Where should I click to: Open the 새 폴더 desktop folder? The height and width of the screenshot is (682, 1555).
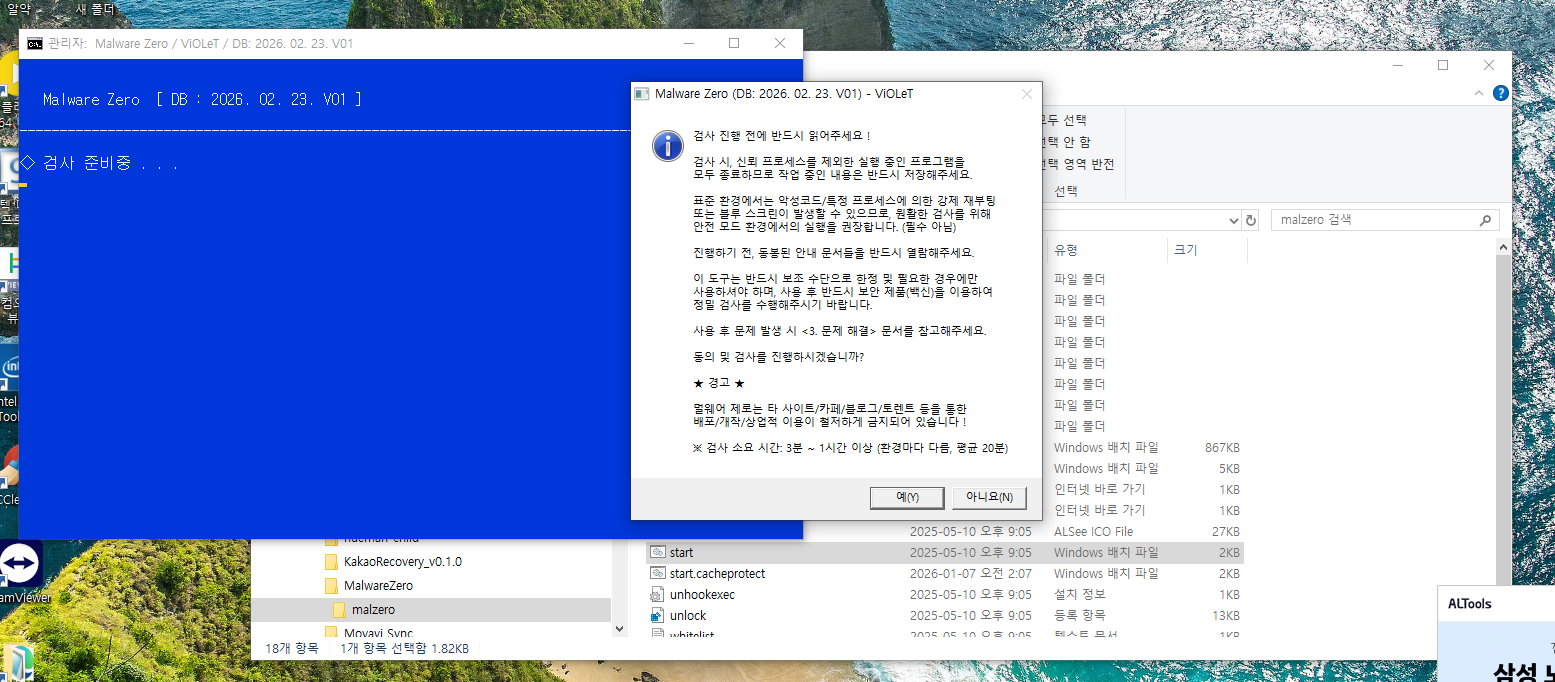(x=95, y=8)
